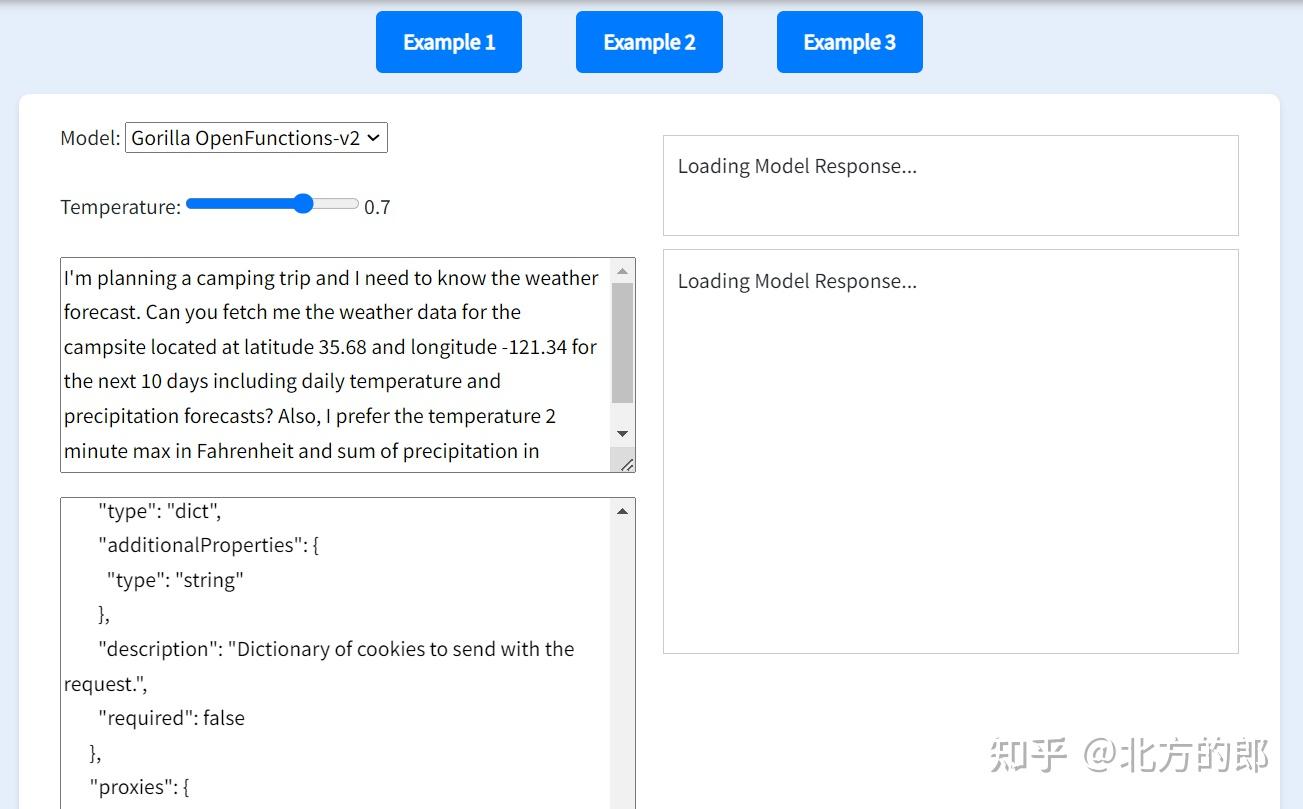Open the Model selection dropdown
This screenshot has width=1303, height=809.
(x=256, y=138)
